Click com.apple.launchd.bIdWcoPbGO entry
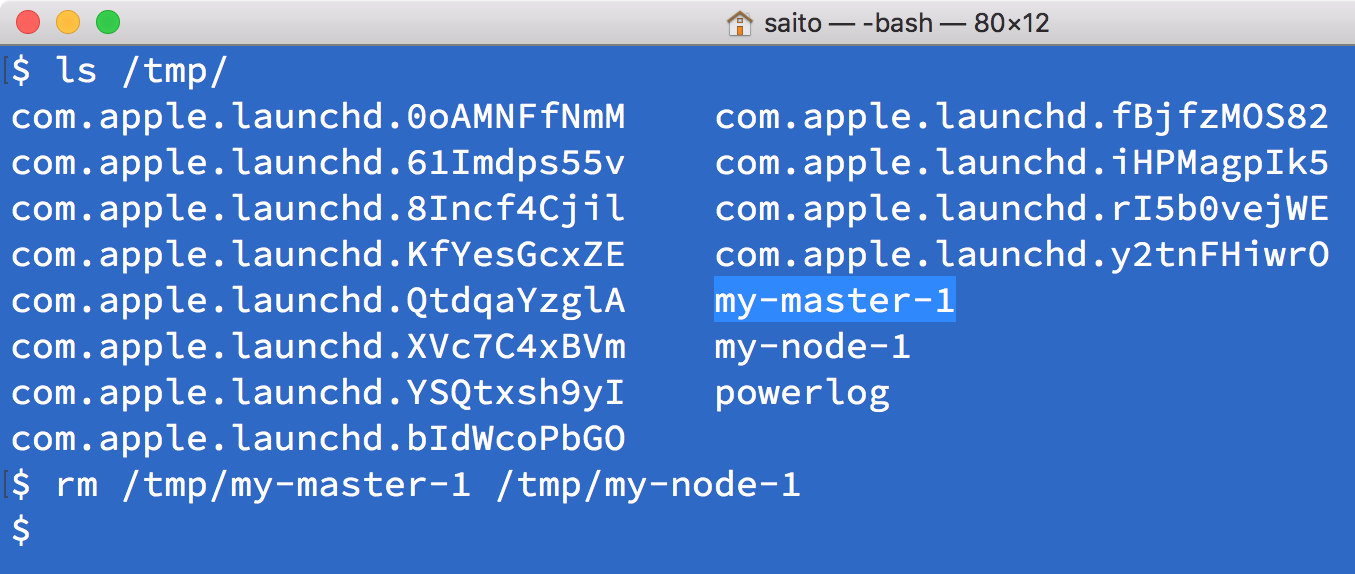The height and width of the screenshot is (574, 1355). click(318, 439)
